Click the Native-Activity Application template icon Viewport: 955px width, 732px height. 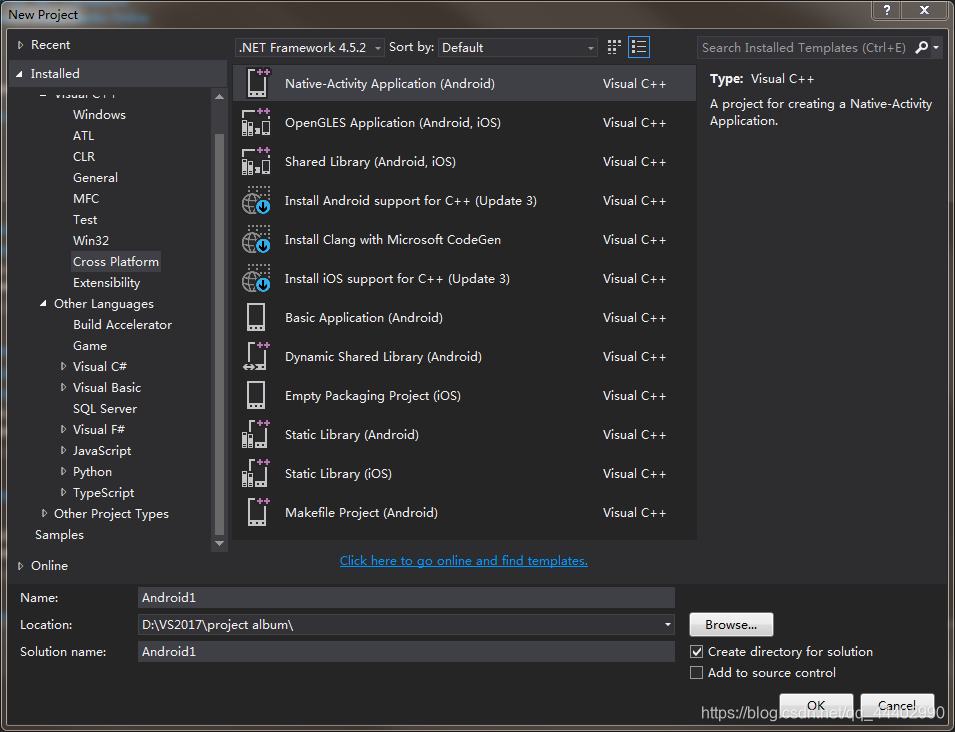pyautogui.click(x=256, y=83)
